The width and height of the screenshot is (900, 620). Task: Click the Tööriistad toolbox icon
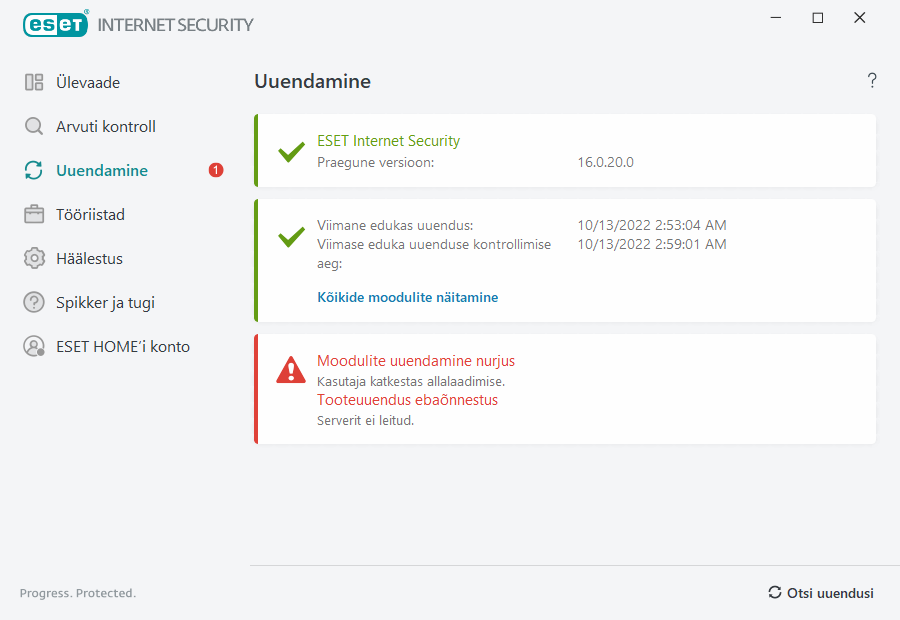tap(34, 215)
